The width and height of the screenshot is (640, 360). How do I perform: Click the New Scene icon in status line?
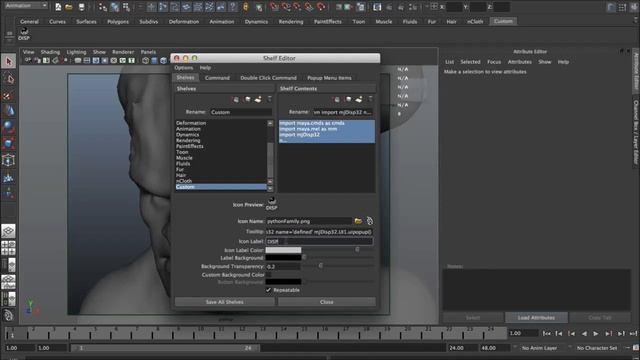pos(58,7)
